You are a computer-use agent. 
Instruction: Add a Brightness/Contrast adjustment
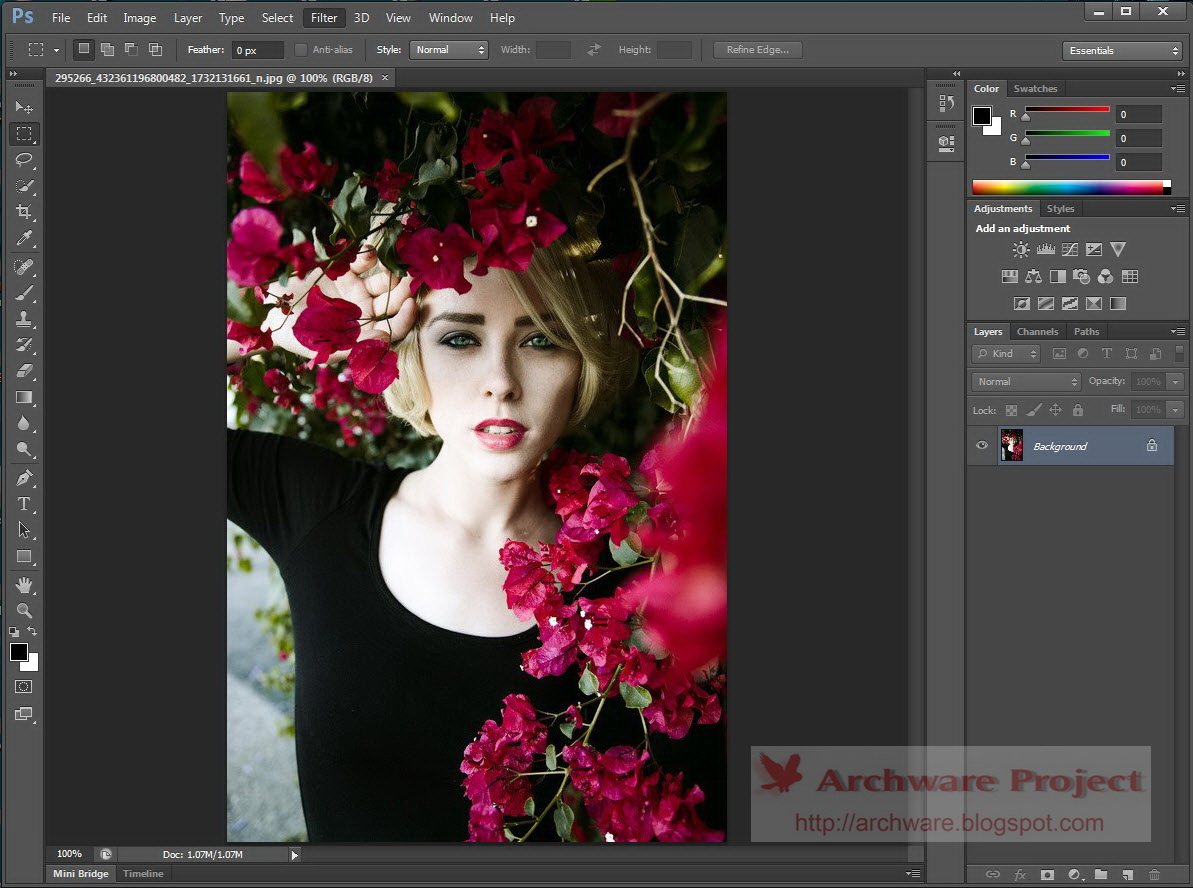click(x=1021, y=250)
